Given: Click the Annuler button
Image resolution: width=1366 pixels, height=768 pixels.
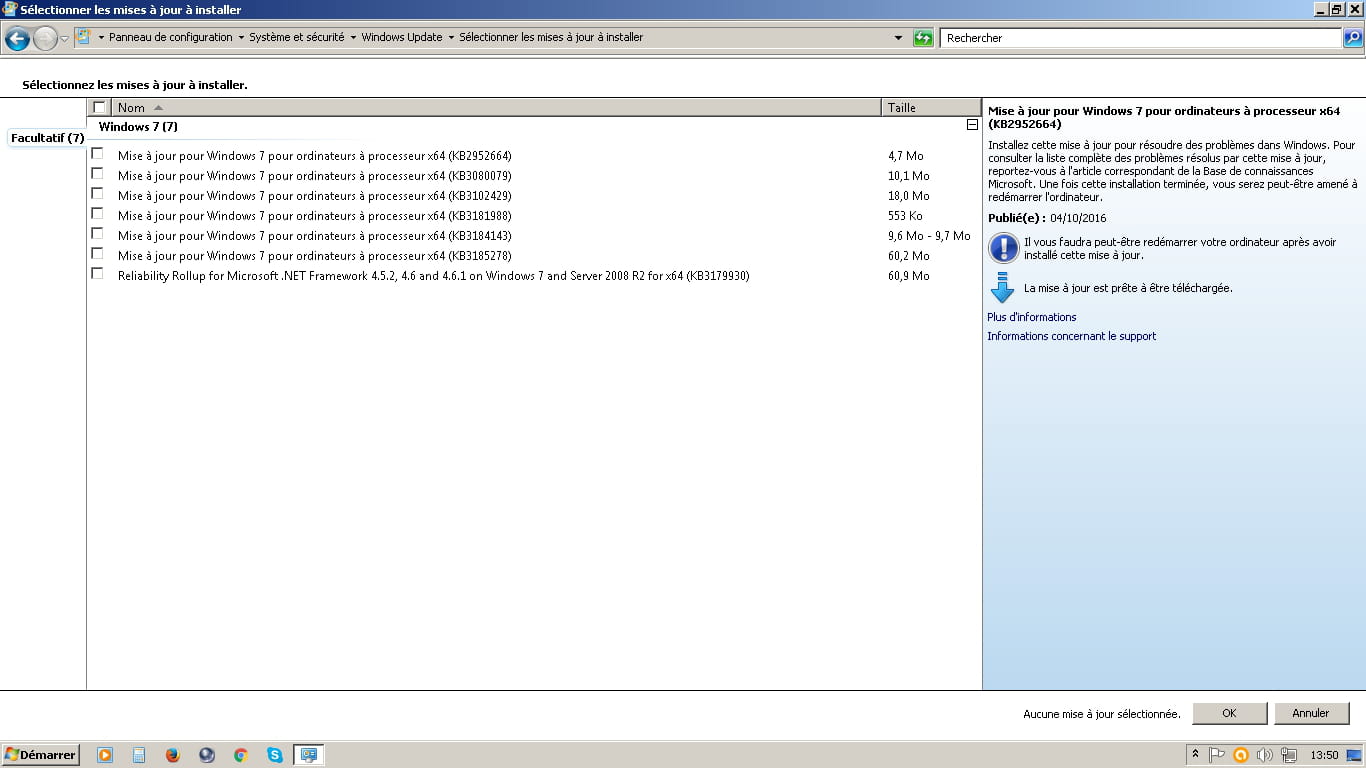Looking at the screenshot, I should click(1310, 713).
